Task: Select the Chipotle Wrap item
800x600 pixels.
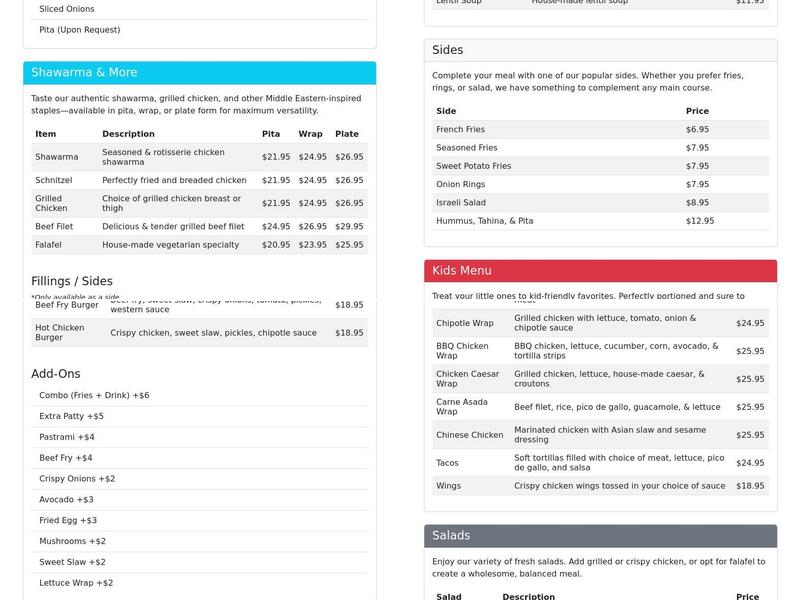Action: pos(465,323)
